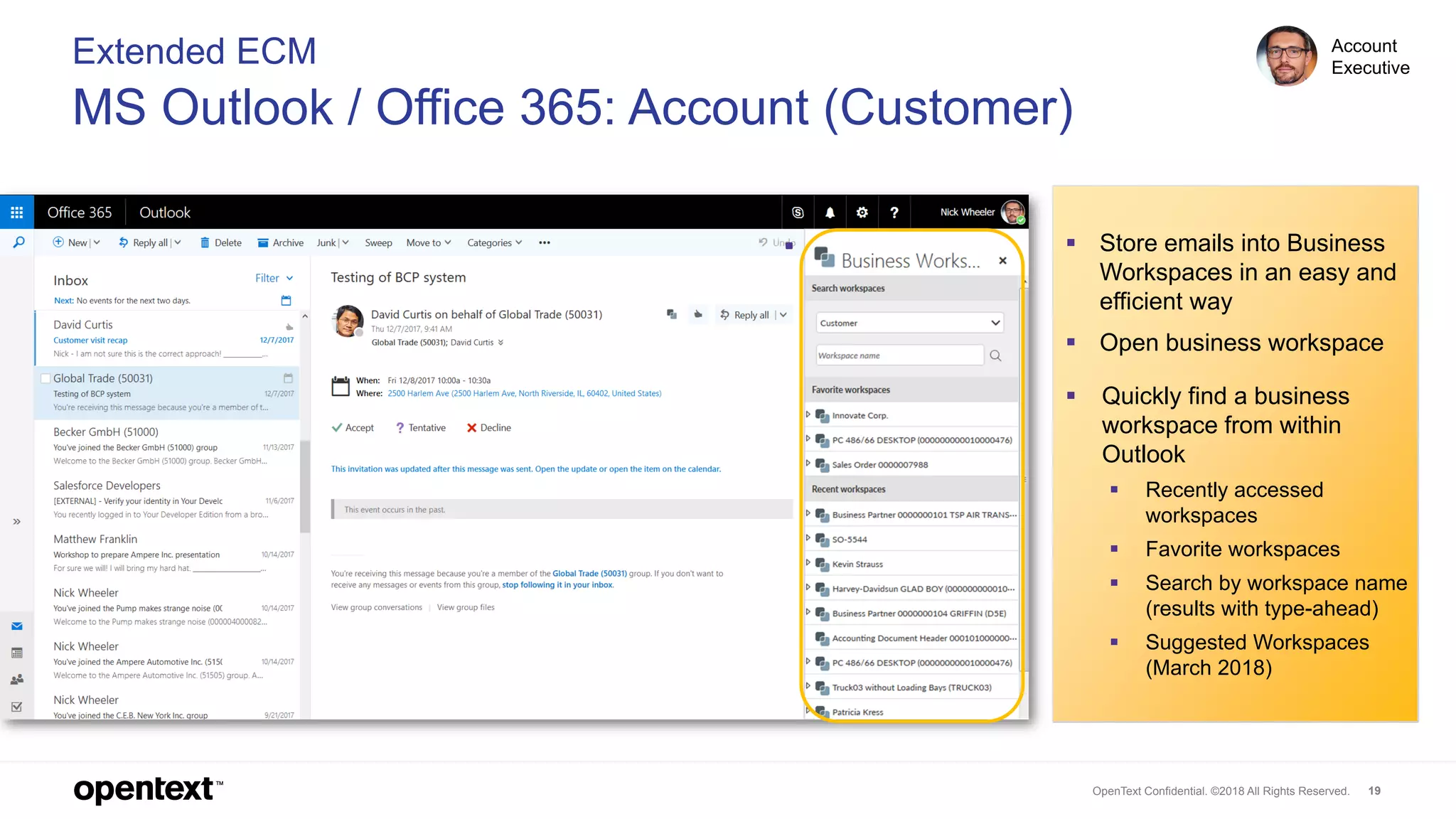Click the Workspace name search field
The width and height of the screenshot is (1456, 819).
[899, 355]
